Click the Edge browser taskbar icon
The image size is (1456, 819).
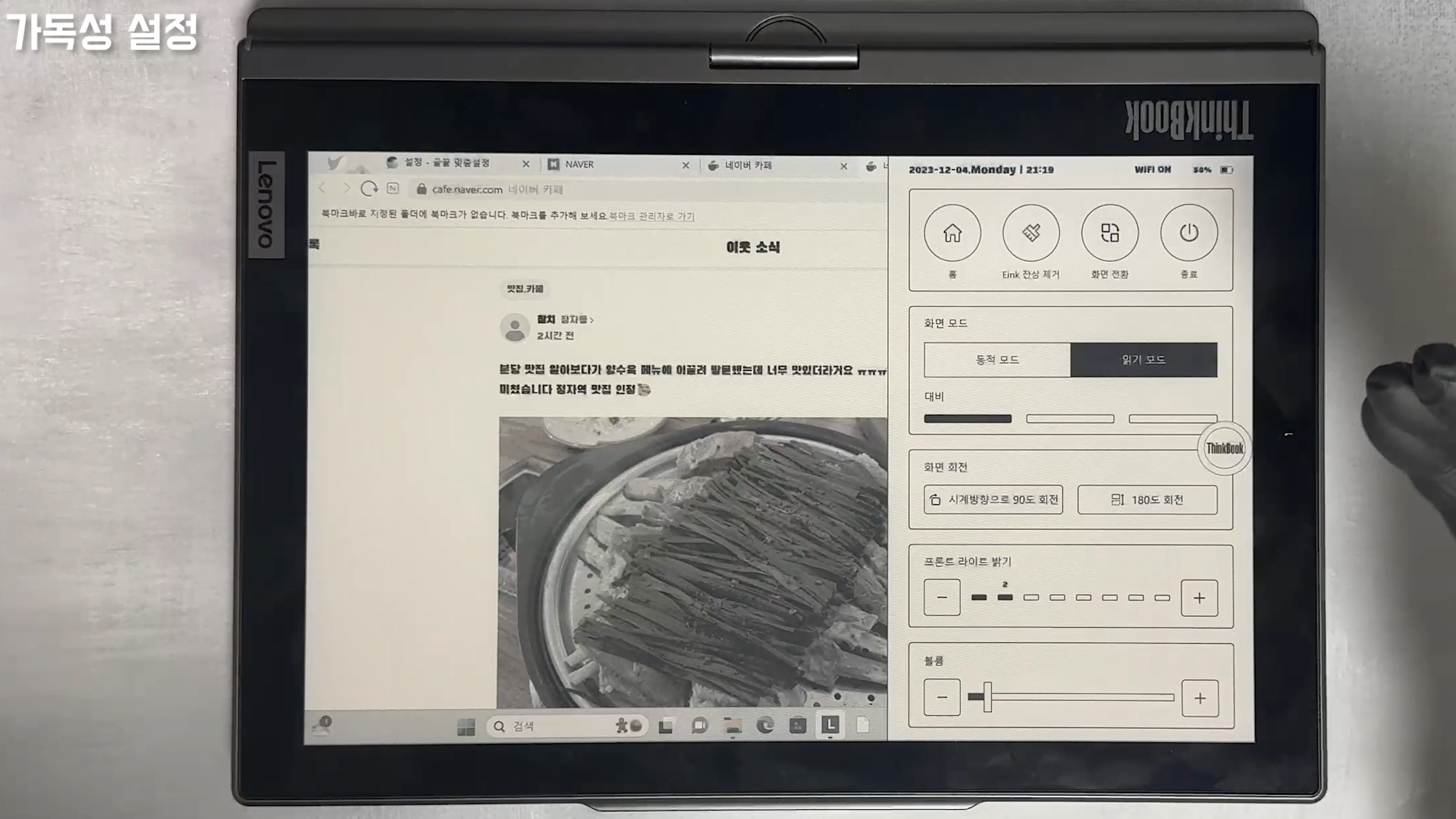click(x=765, y=726)
